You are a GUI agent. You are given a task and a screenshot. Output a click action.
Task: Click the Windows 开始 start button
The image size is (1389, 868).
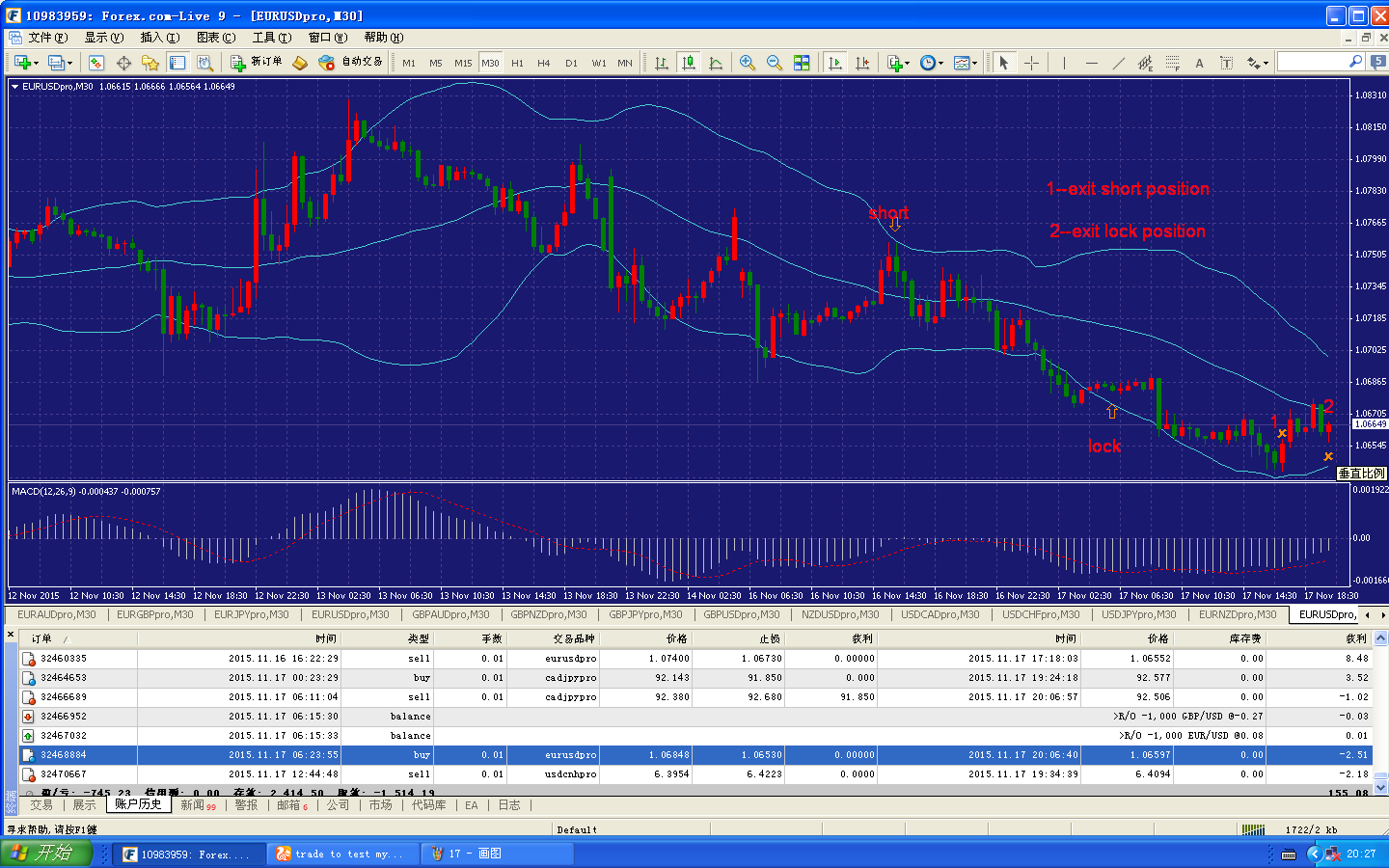click(x=45, y=853)
